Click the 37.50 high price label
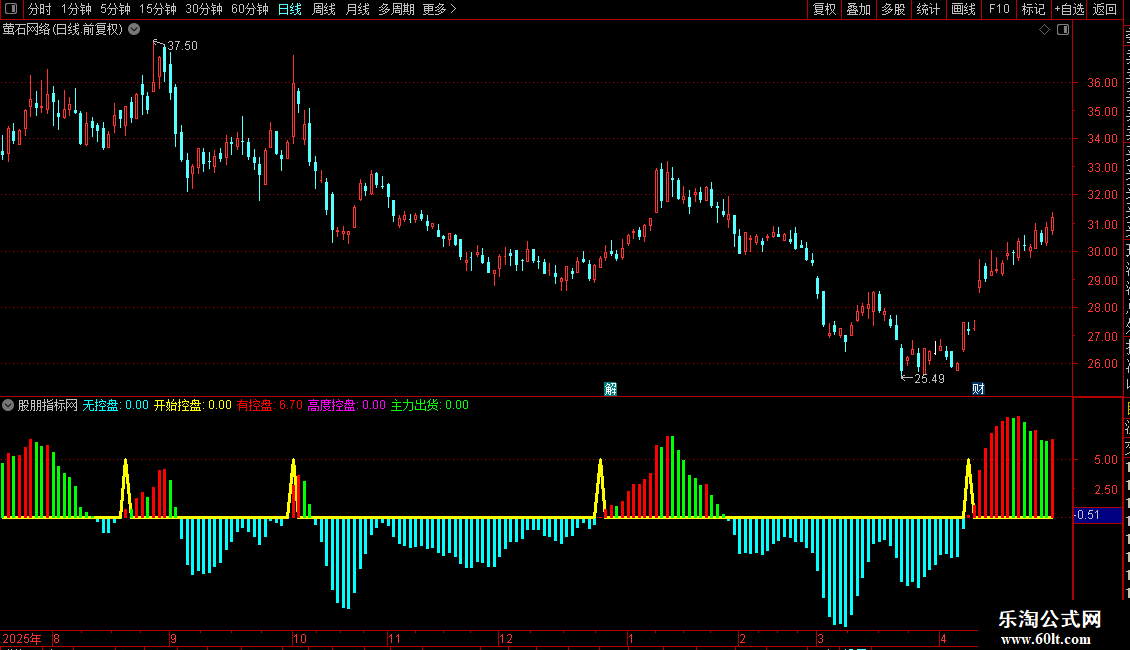 coord(182,46)
